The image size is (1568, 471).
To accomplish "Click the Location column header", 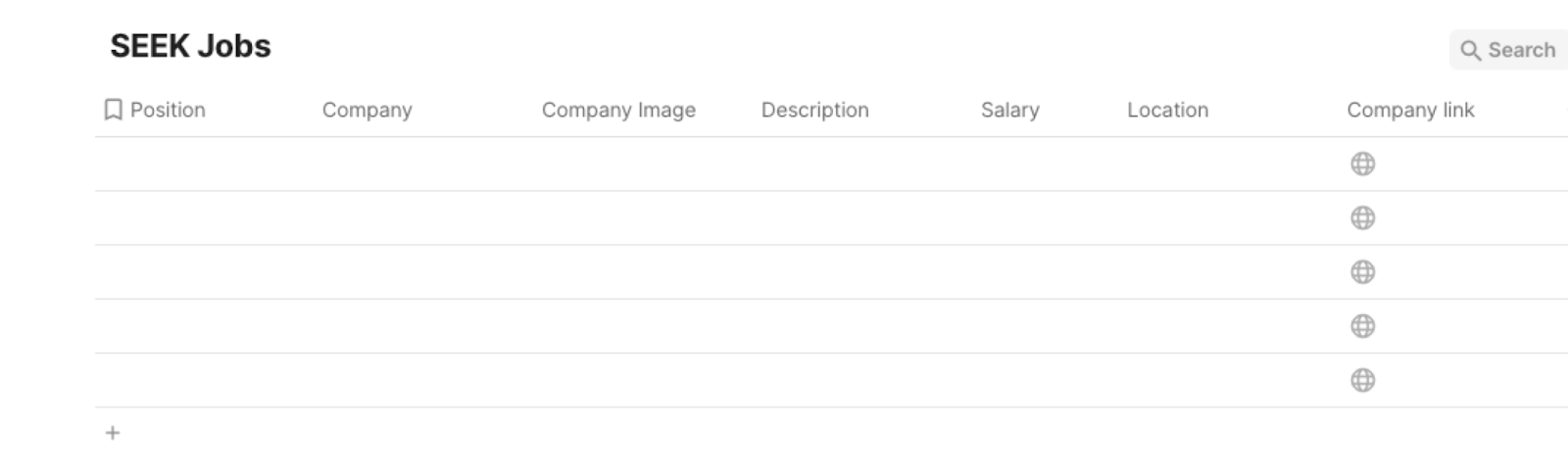I will [1167, 110].
